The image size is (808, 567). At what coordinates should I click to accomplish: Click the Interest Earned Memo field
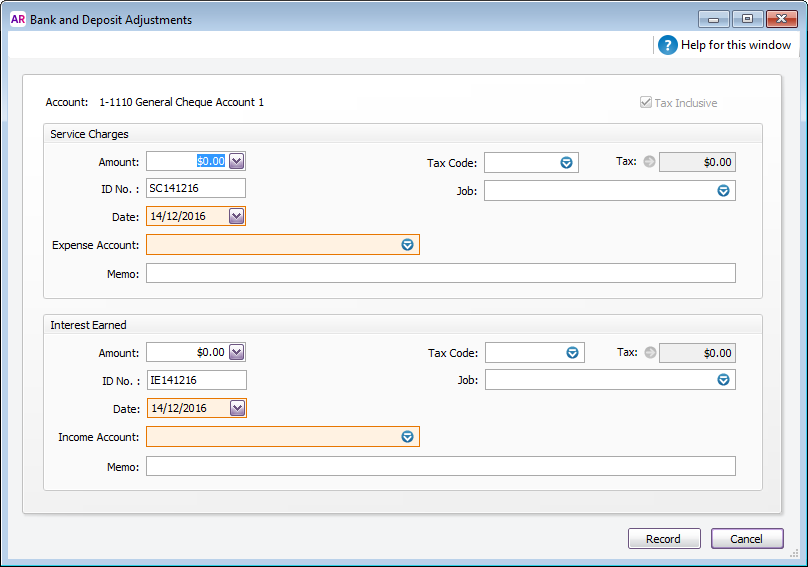point(441,466)
